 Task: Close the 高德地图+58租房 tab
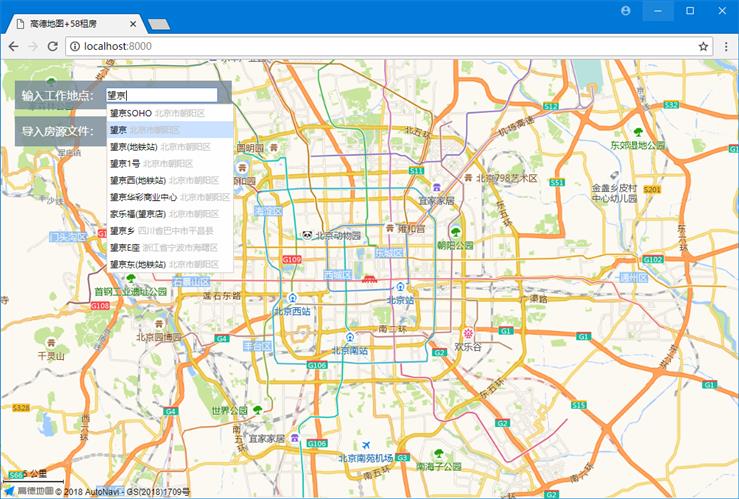133,24
